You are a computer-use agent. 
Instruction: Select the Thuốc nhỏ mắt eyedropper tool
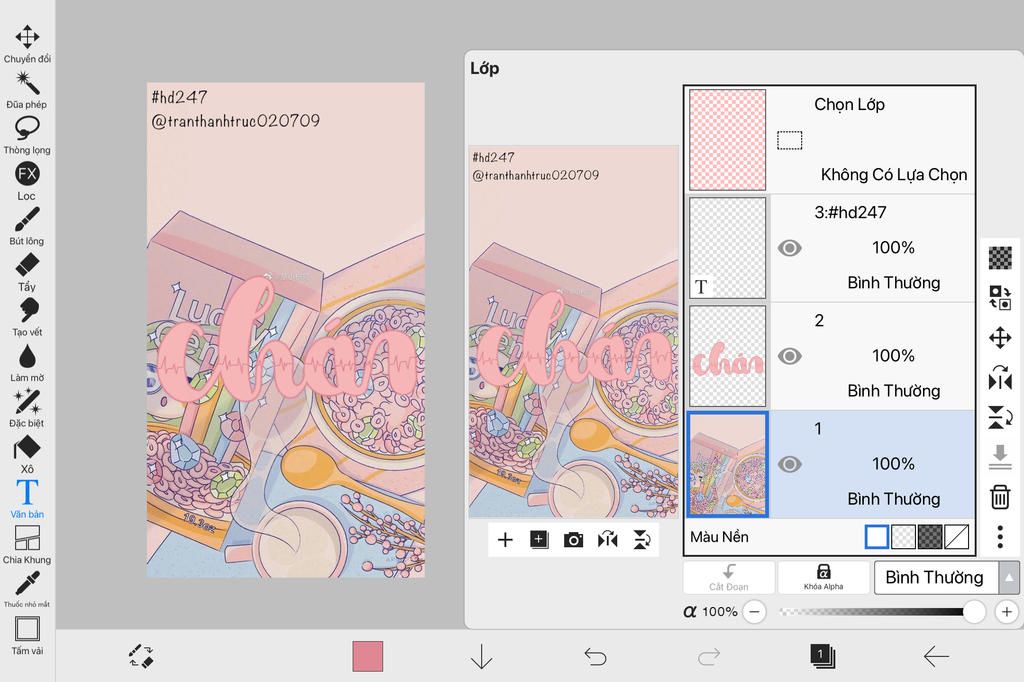pyautogui.click(x=27, y=589)
